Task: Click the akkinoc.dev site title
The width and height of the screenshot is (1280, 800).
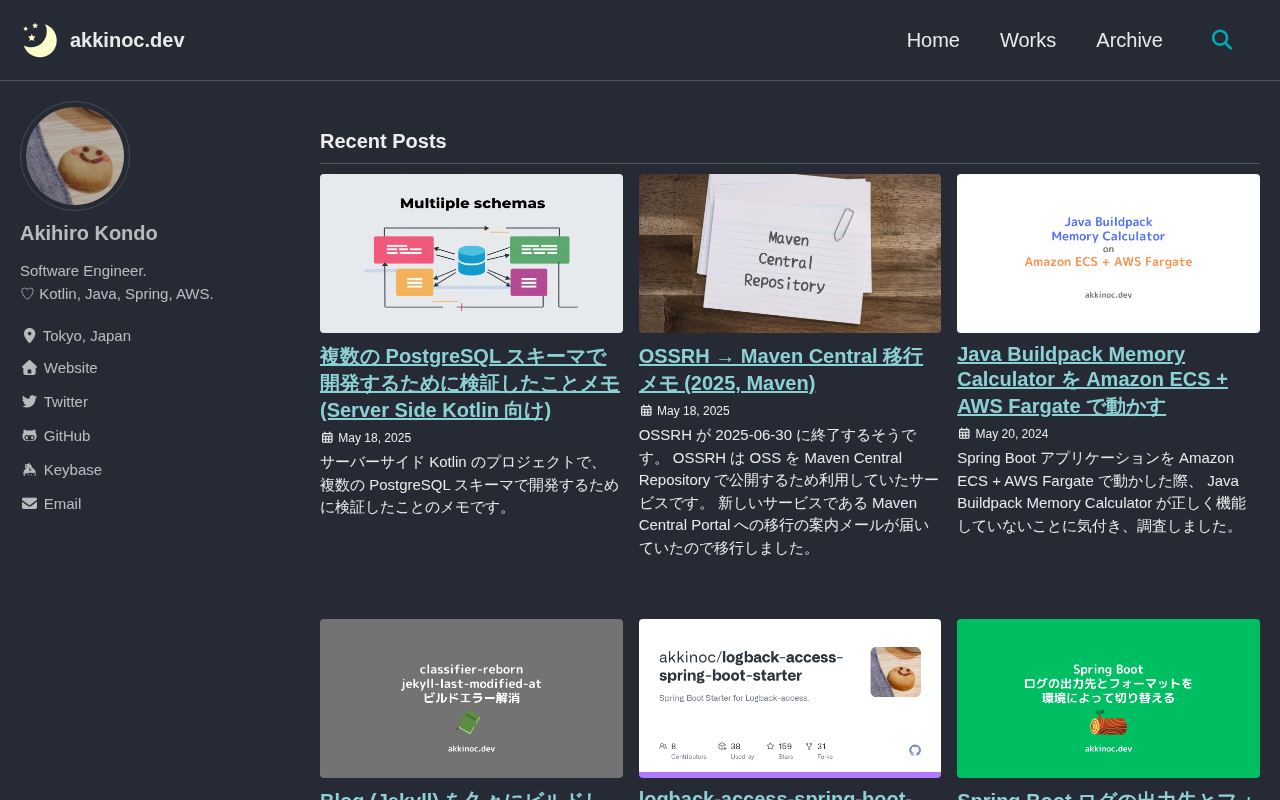Action: tap(127, 40)
